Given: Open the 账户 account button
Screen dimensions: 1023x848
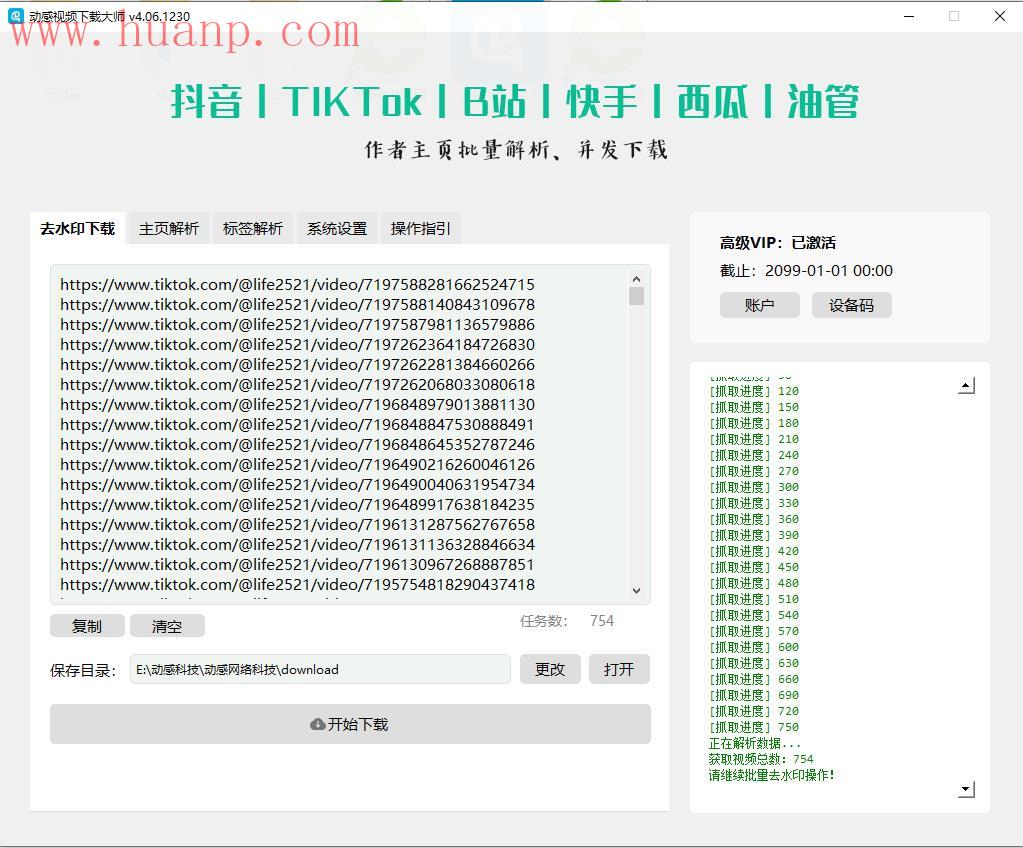Looking at the screenshot, I should 759,305.
